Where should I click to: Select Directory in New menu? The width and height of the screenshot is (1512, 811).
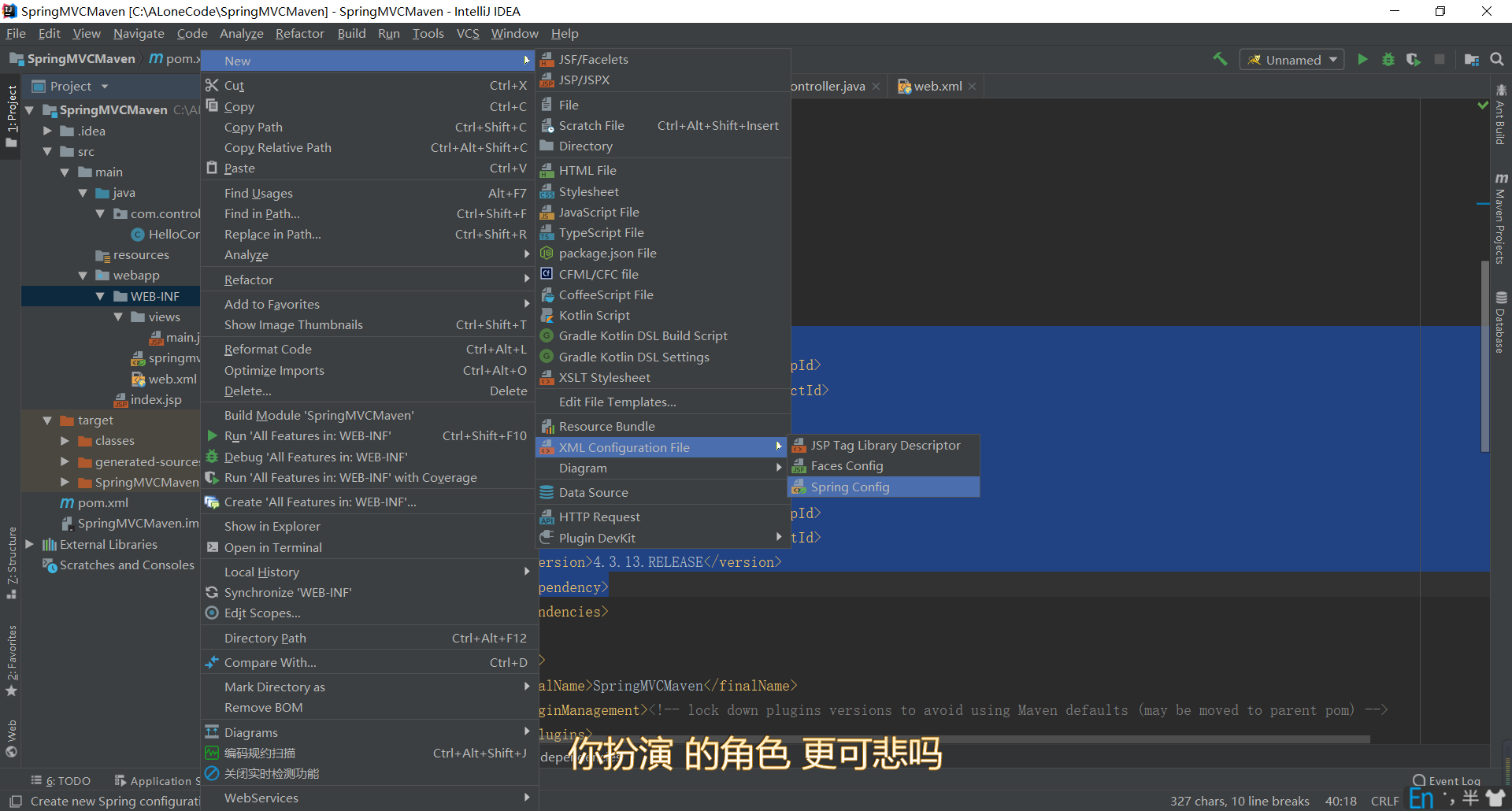tap(663, 146)
